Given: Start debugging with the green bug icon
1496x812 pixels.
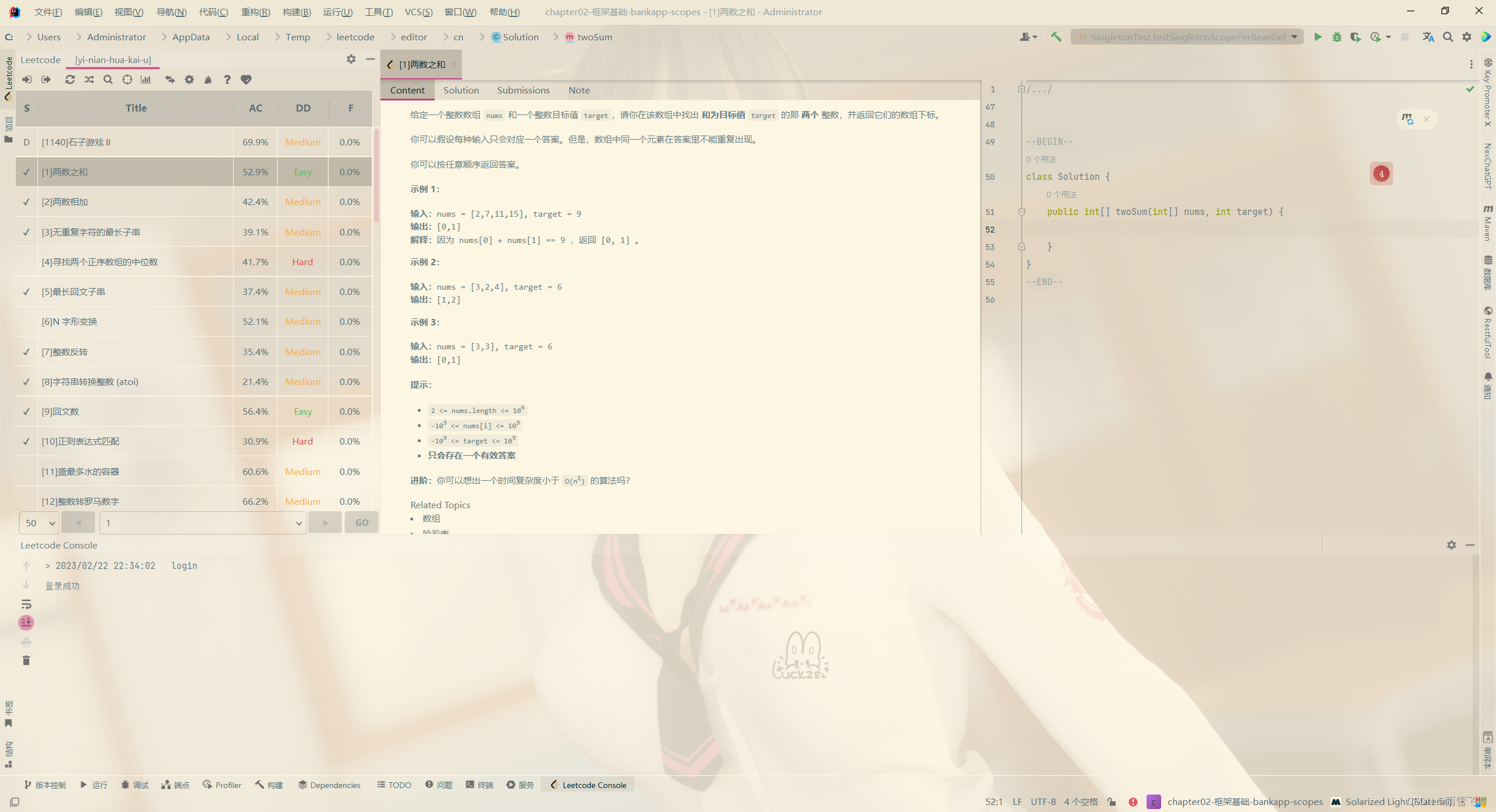Looking at the screenshot, I should point(1337,37).
